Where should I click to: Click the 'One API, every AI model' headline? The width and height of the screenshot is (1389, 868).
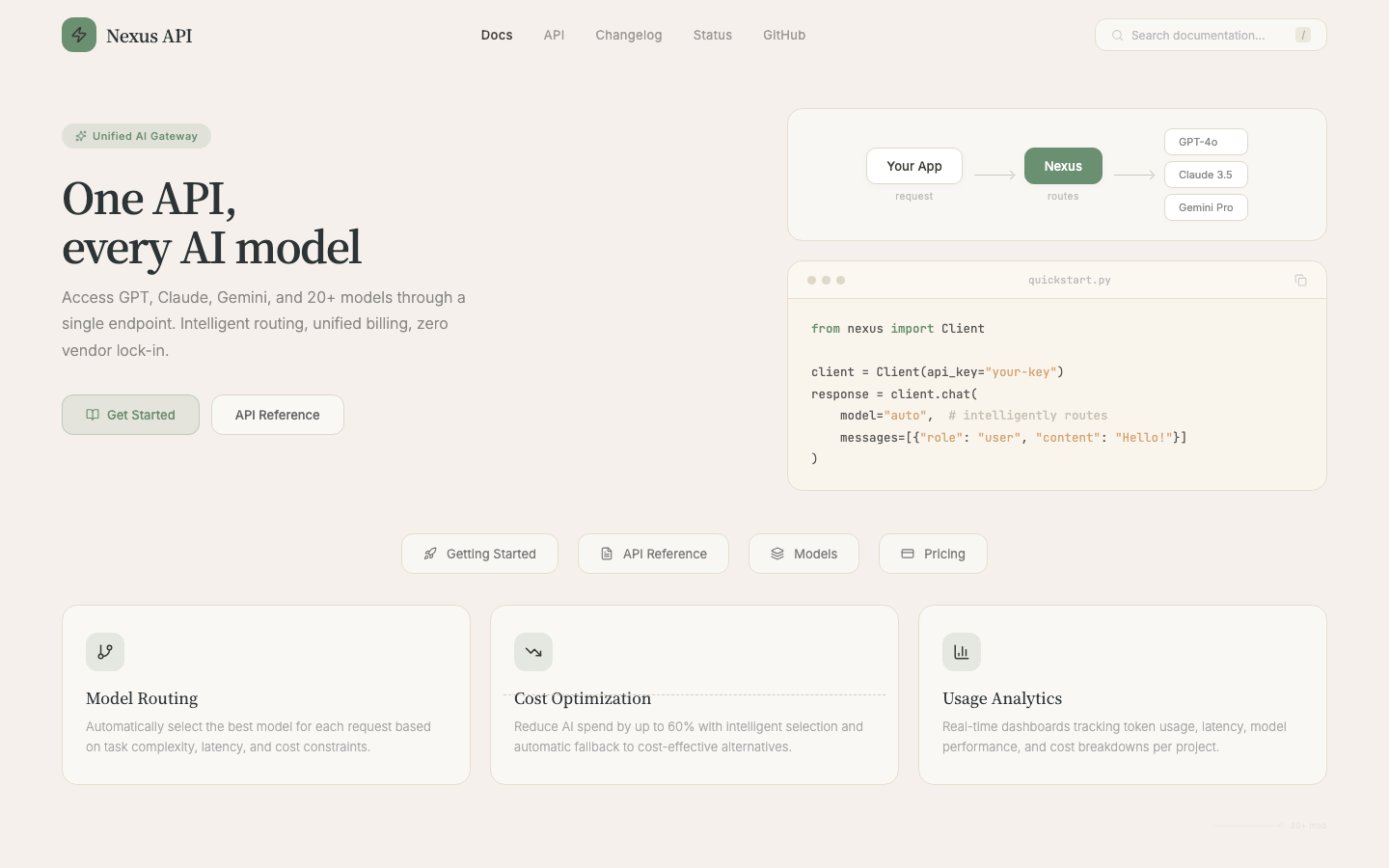coord(212,223)
